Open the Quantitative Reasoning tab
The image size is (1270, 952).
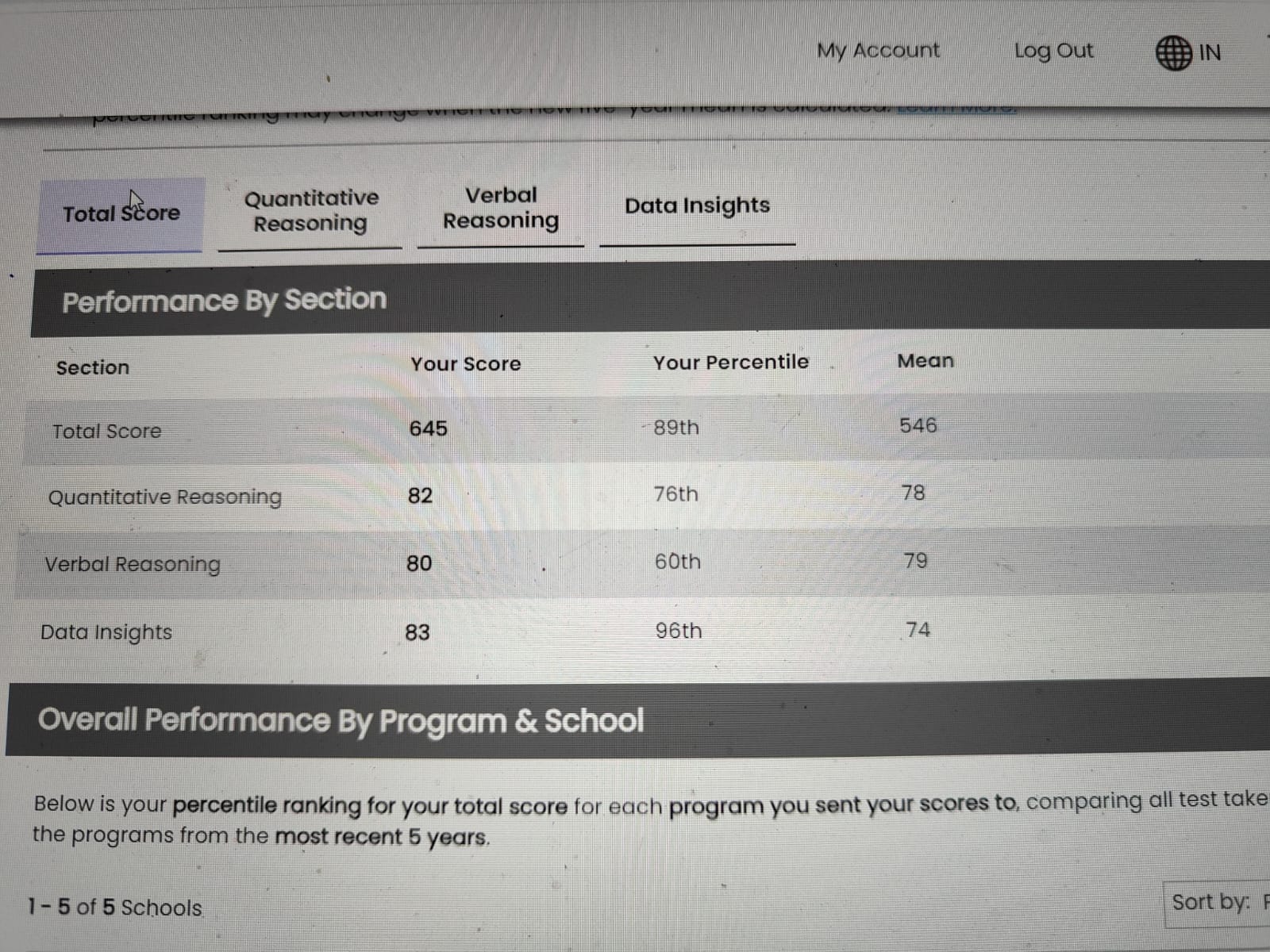point(311,210)
